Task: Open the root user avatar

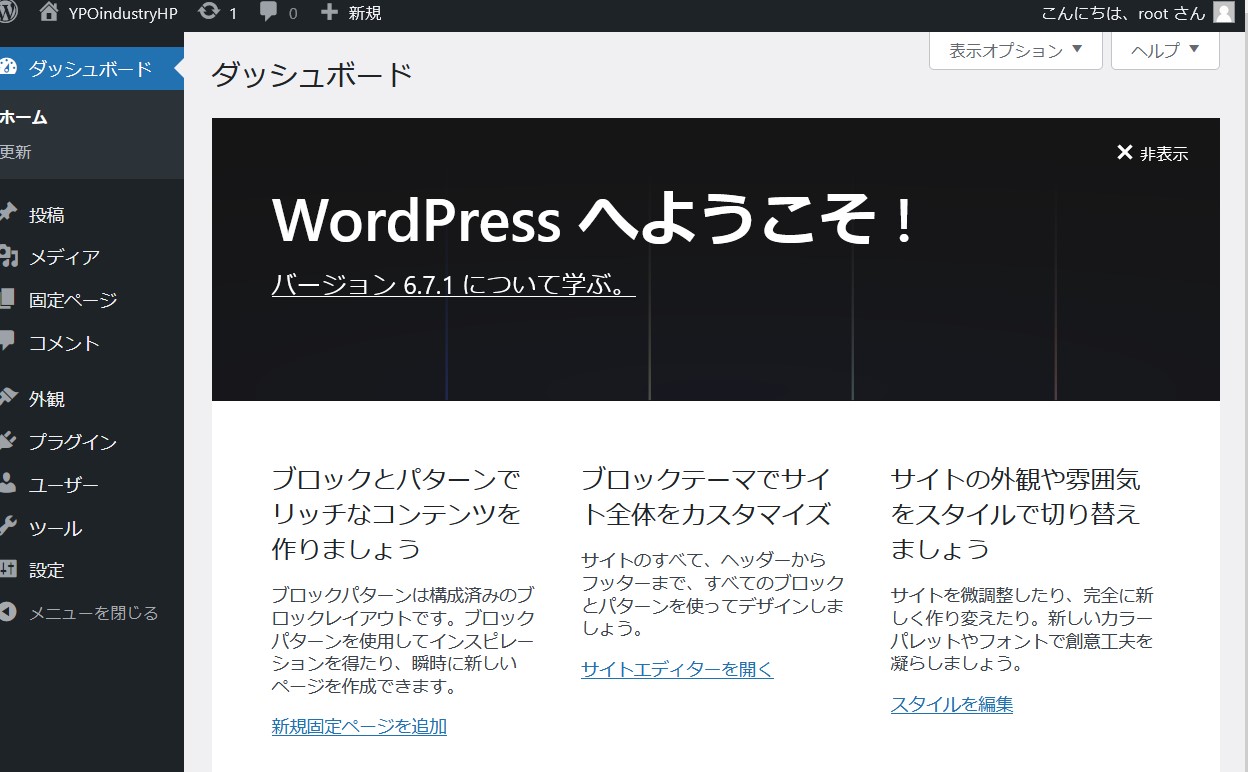Action: [1223, 13]
